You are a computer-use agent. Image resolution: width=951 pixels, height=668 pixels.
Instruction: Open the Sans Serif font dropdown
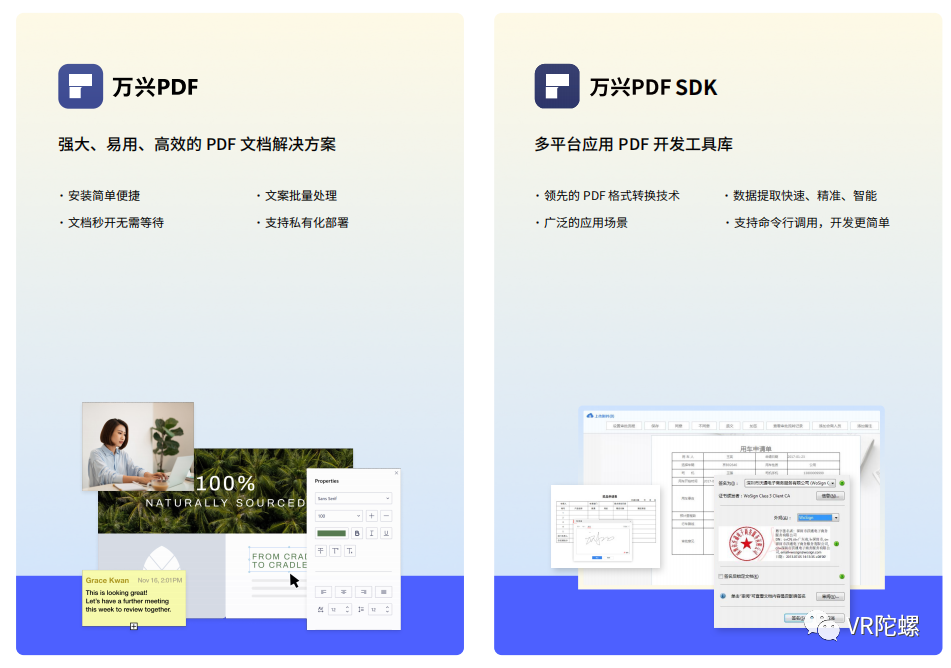(x=353, y=498)
